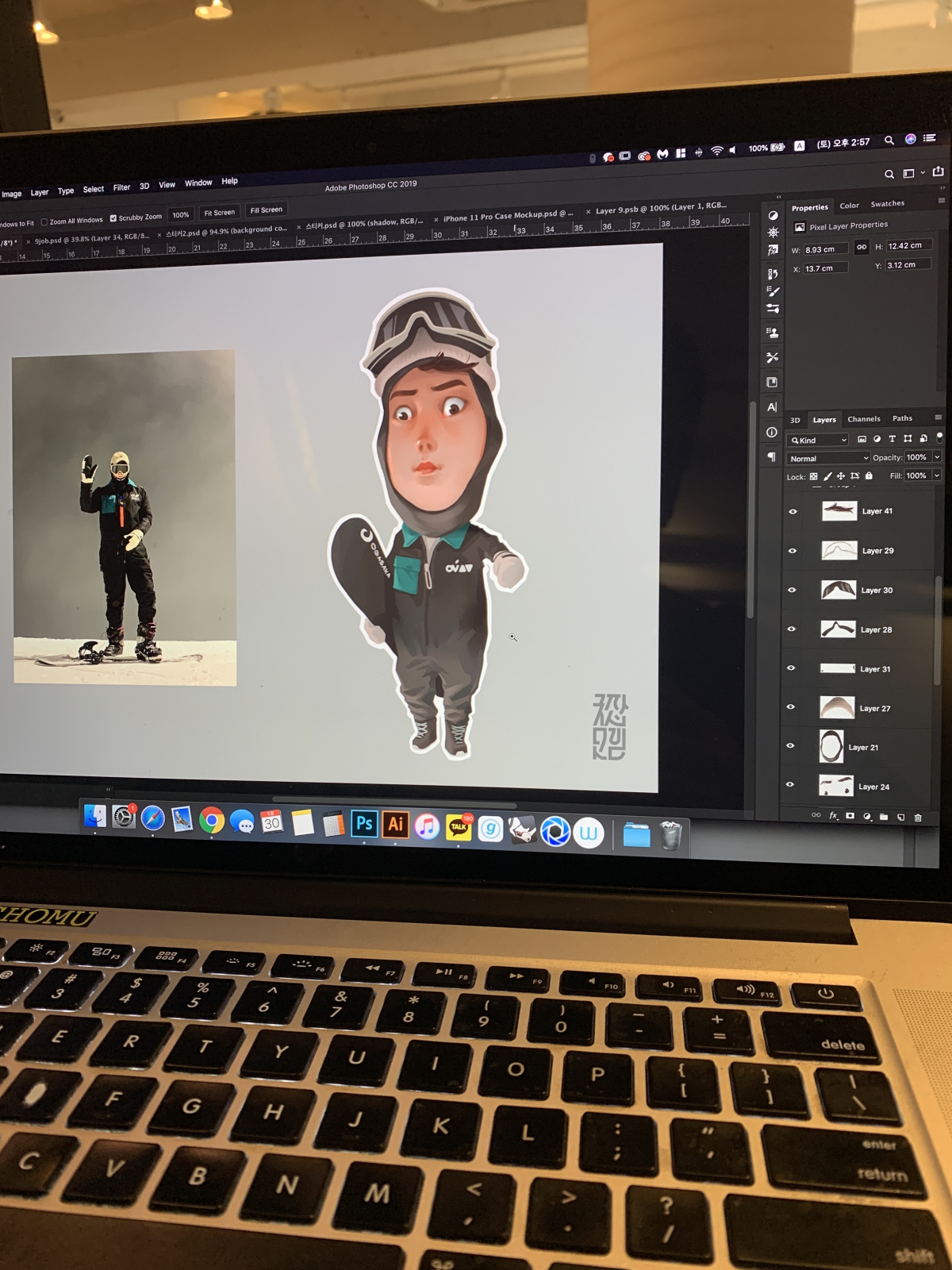Lock image pixels with brush icon
Viewport: 952px width, 1270px height.
827,476
